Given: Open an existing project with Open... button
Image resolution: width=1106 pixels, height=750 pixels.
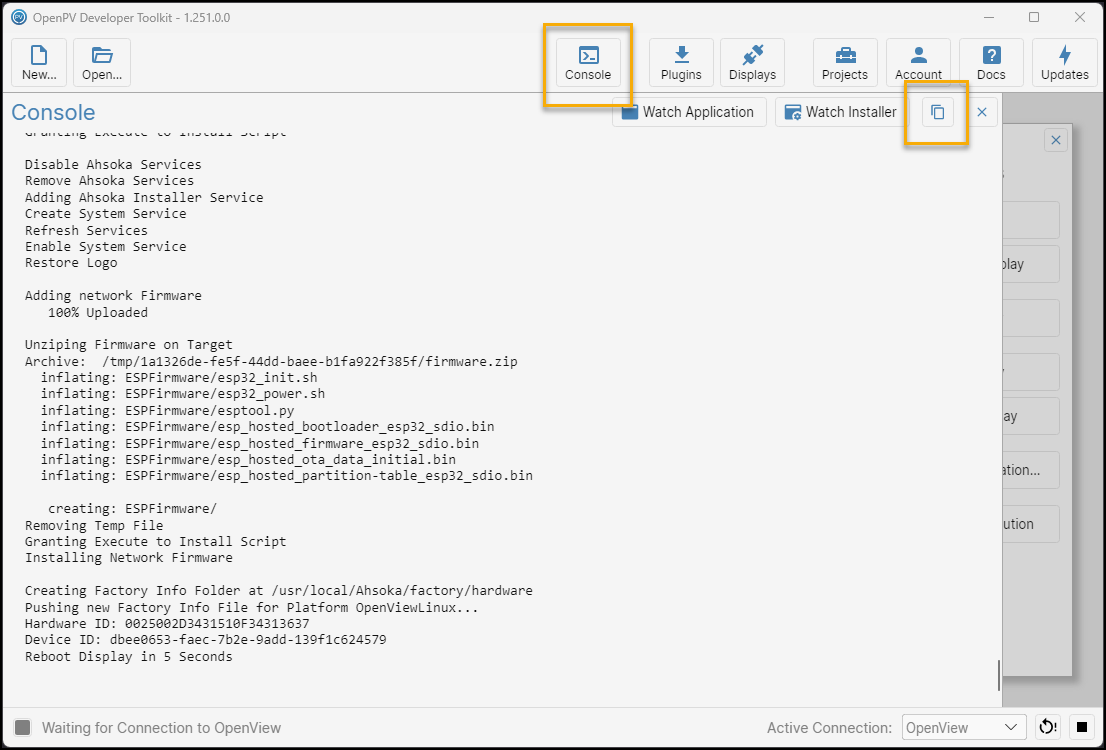Looking at the screenshot, I should click(x=102, y=63).
